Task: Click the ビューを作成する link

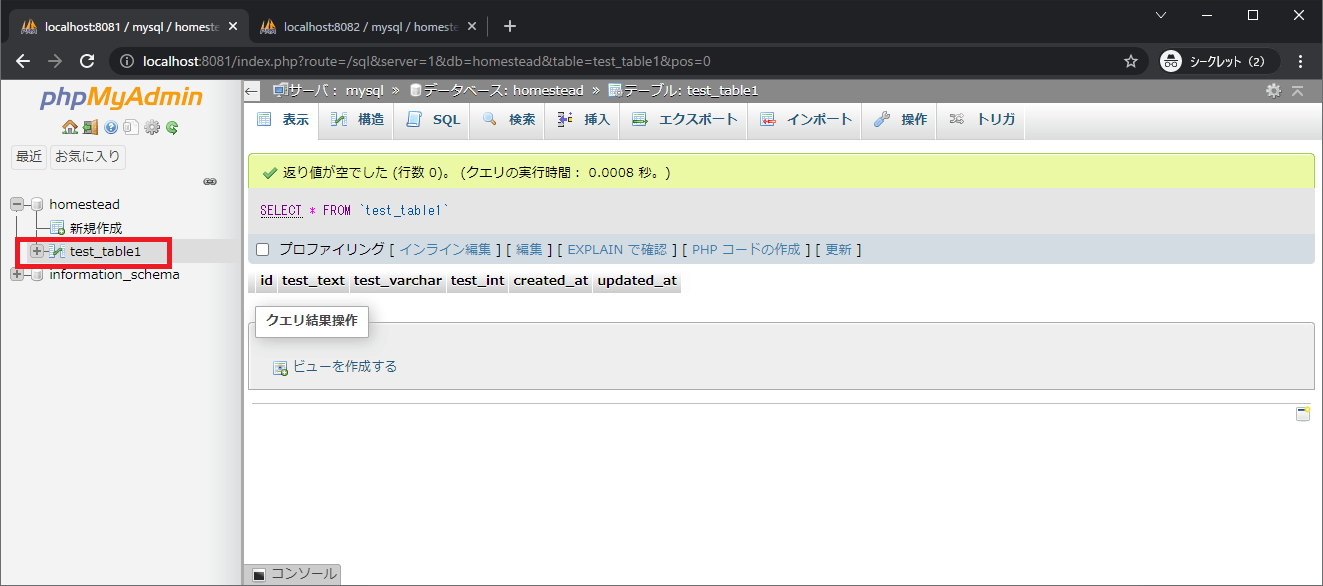Action: [345, 367]
